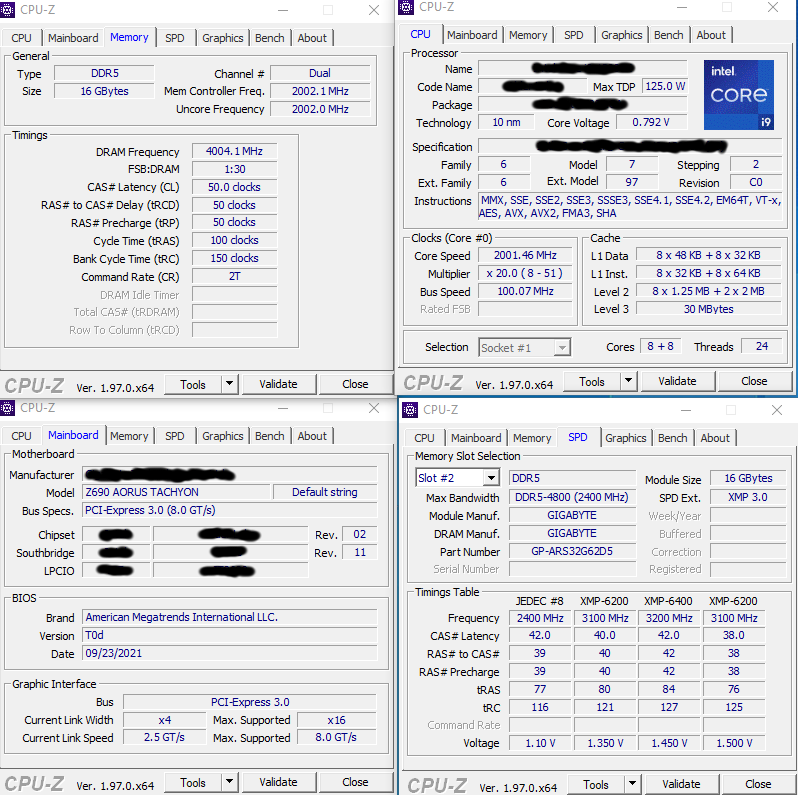
Task: Click the CPU-Z icon in the CPU window title
Action: [406, 7]
